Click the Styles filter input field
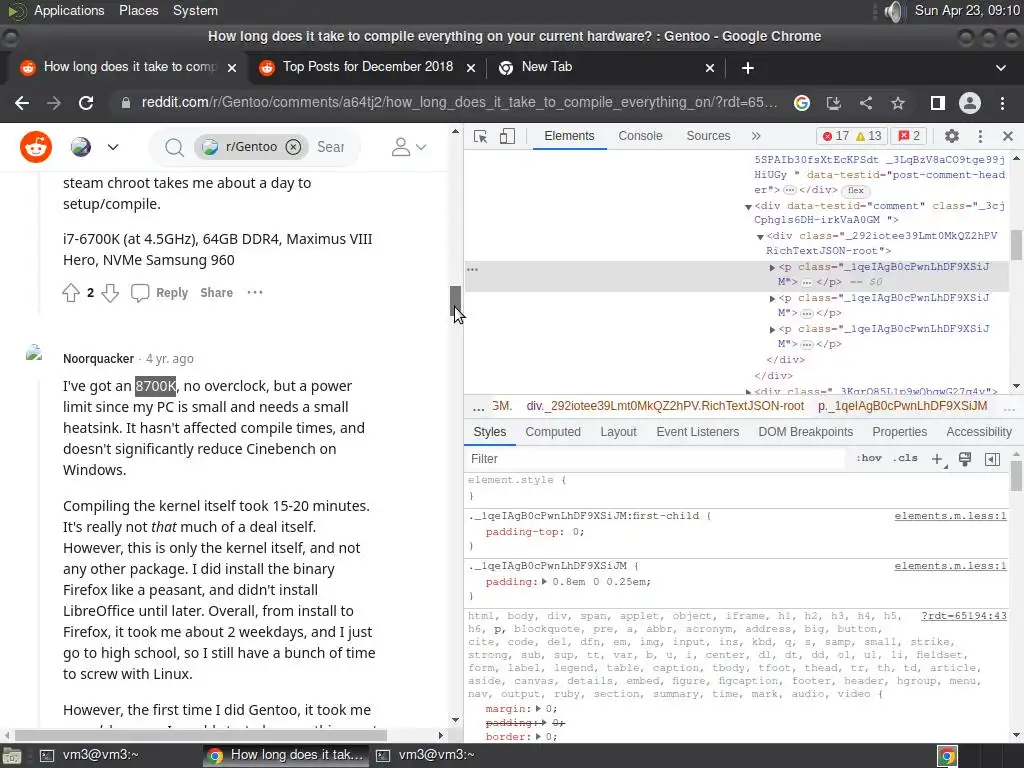The width and height of the screenshot is (1024, 768). [x=655, y=459]
